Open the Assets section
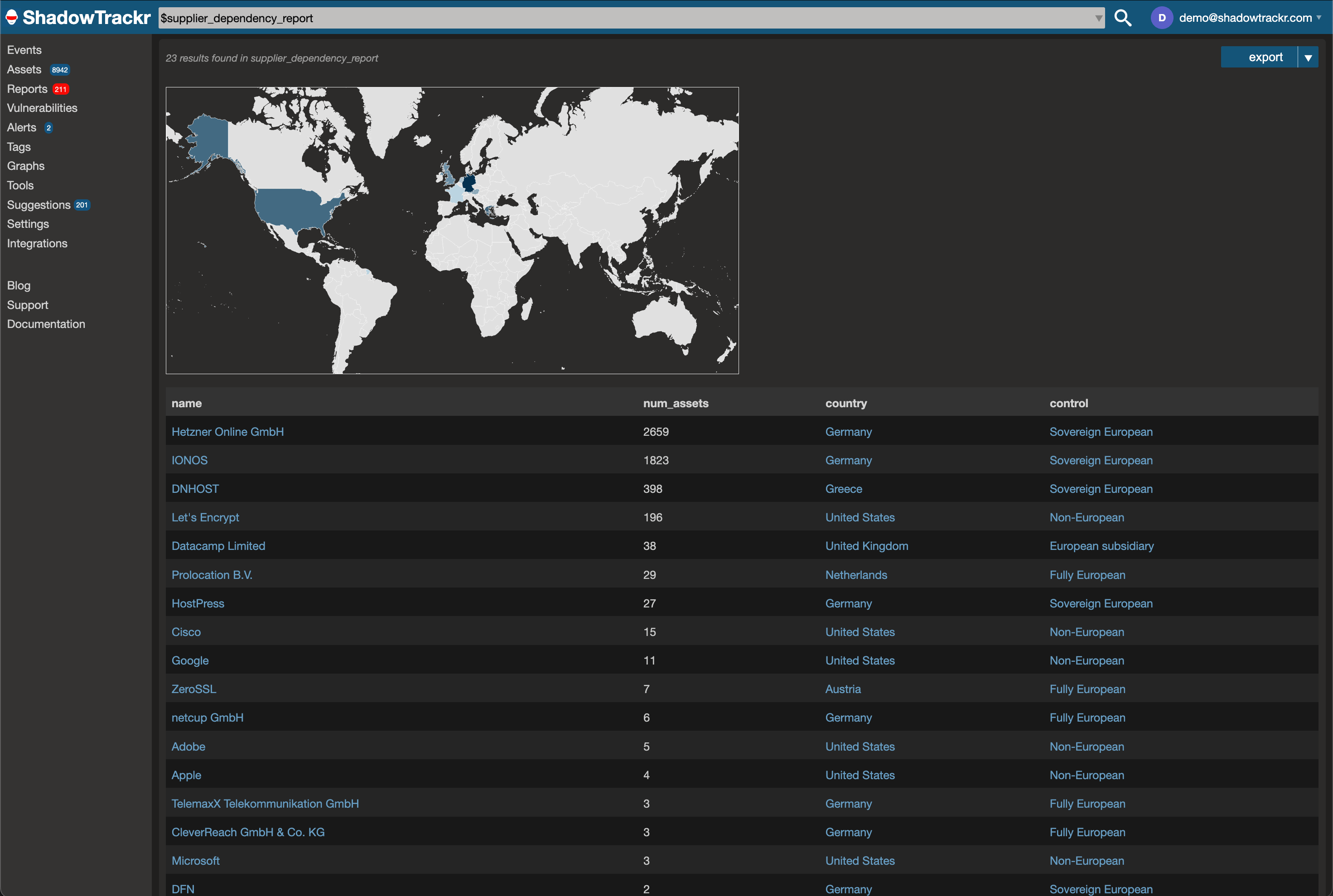Screen dimensions: 1333x896 pos(24,70)
